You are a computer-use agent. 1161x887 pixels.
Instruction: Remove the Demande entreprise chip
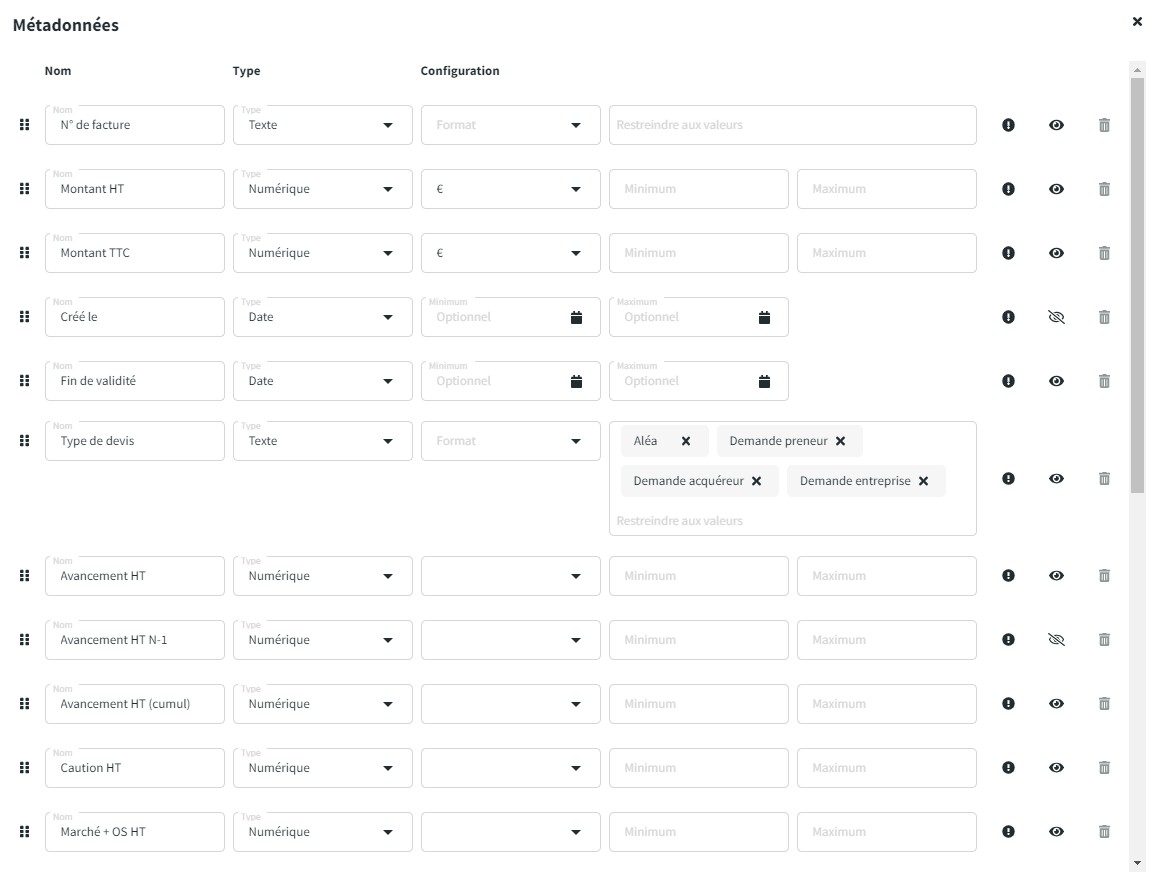923,481
